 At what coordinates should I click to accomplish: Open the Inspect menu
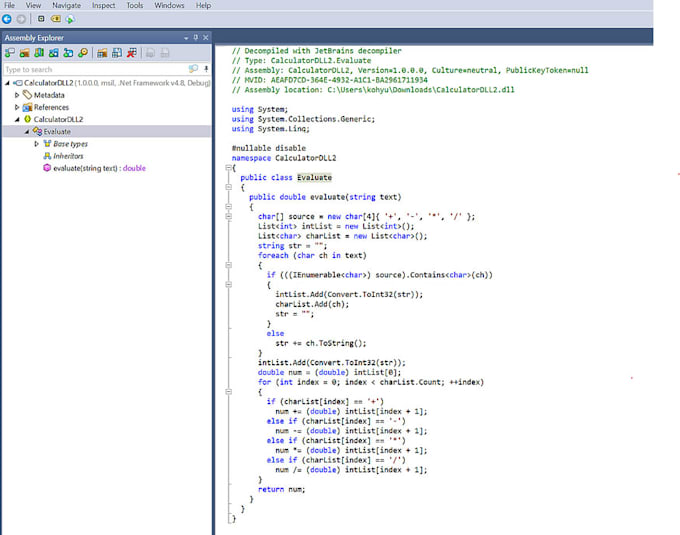coord(104,5)
